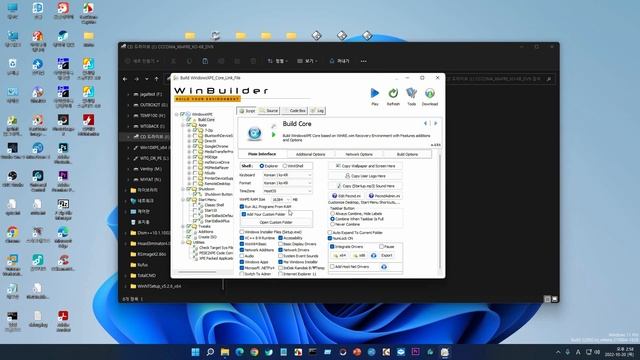Click the Build Core panel vertical scrollbar
640x360 pixels.
(440, 212)
